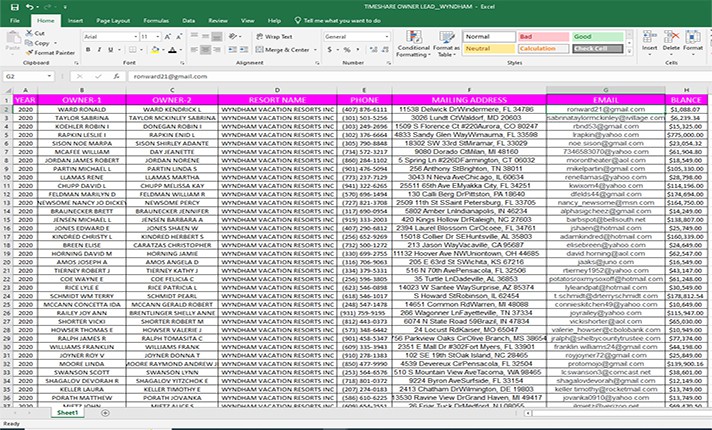Select the Format Painter tool
The height and width of the screenshot is (430, 712).
point(50,53)
